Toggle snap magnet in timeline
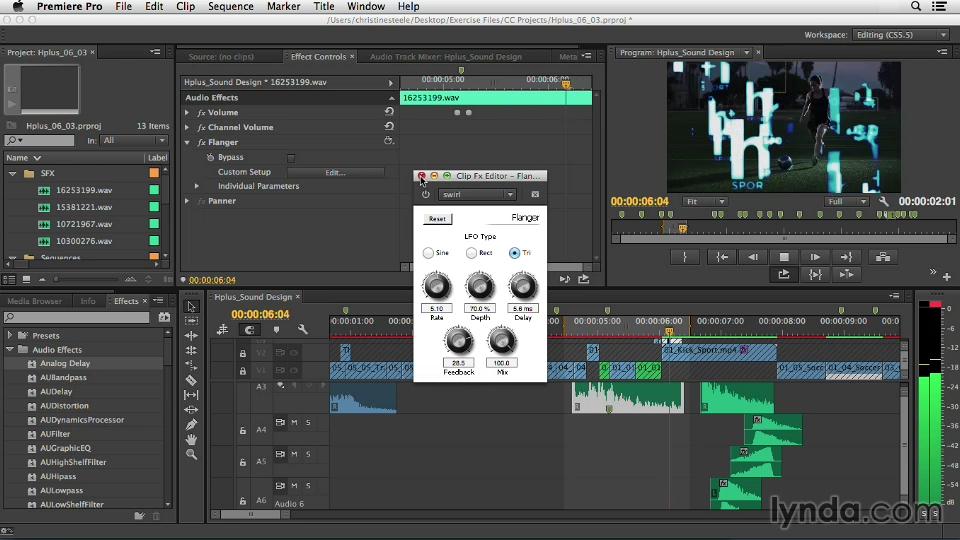The width and height of the screenshot is (960, 540). 249,329
